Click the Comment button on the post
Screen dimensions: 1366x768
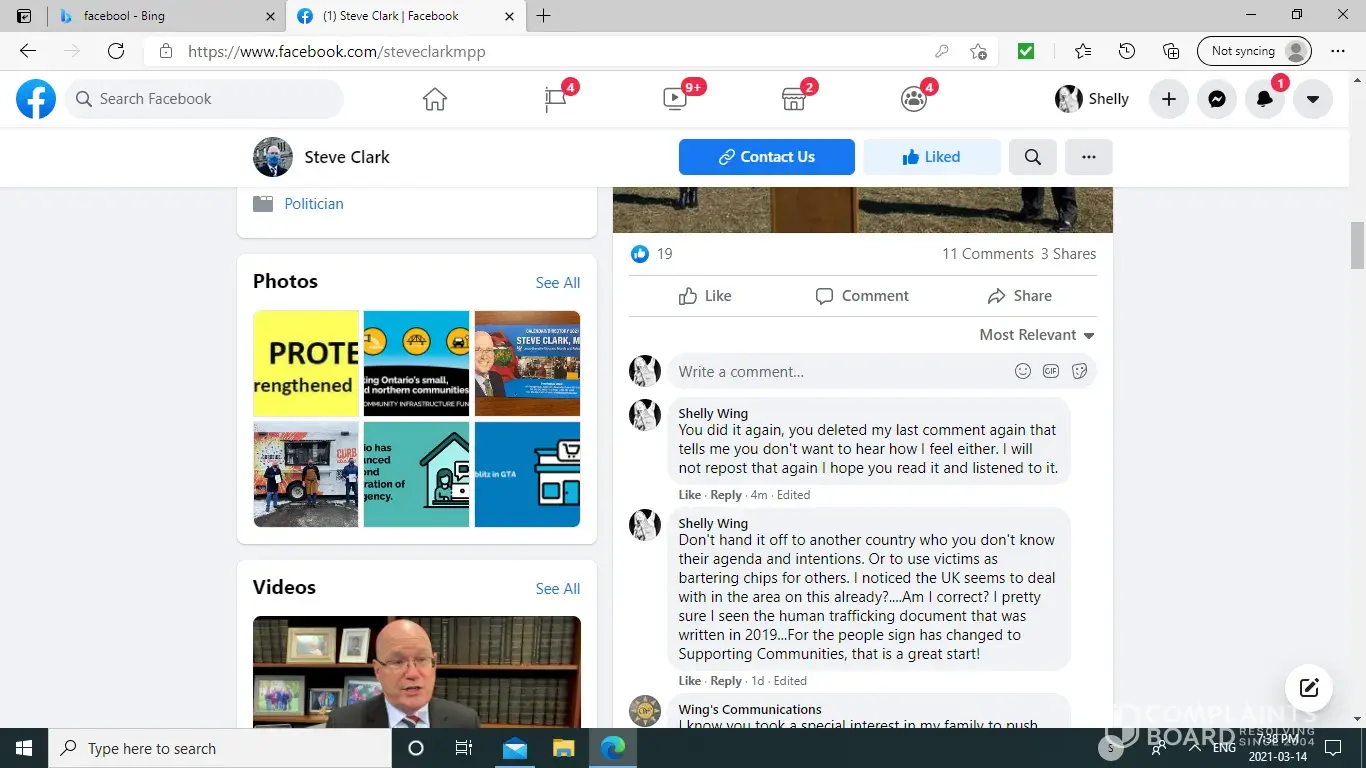[862, 296]
